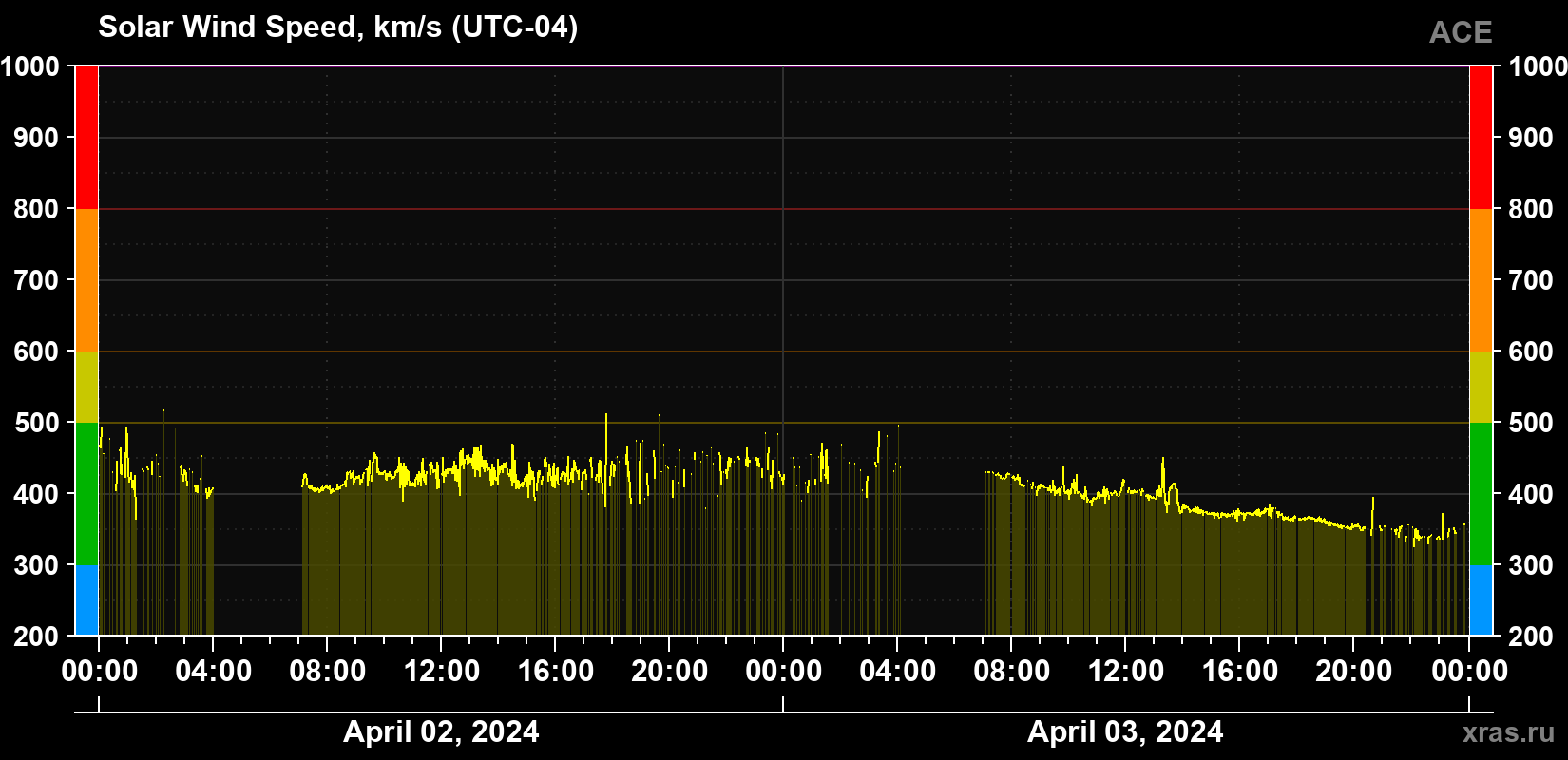This screenshot has height=760, width=1568.
Task: Click the 04:00 time label on April 02
Action: tap(214, 672)
